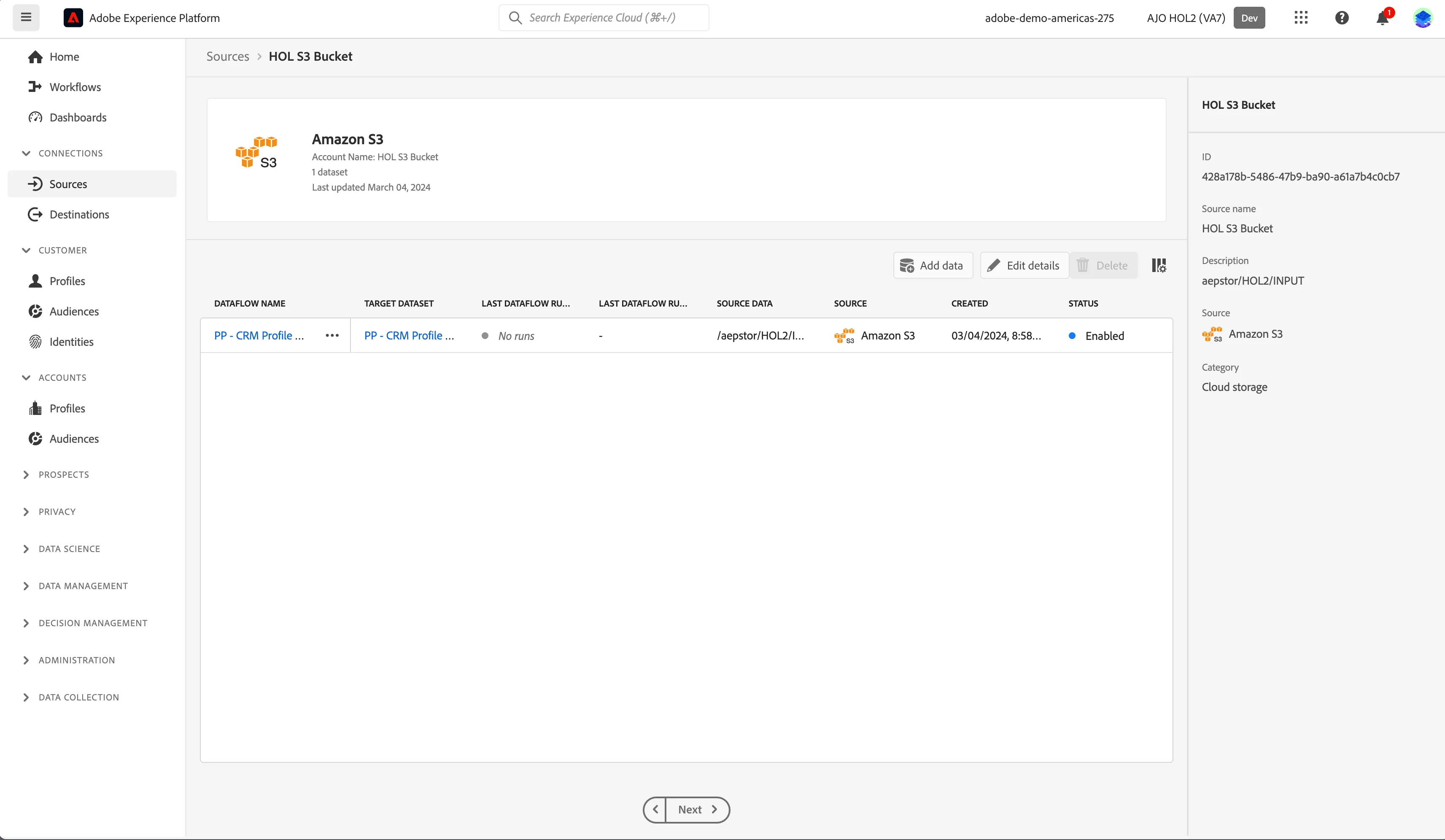Collapse the Accounts section
The width and height of the screenshot is (1445, 840).
click(x=54, y=378)
